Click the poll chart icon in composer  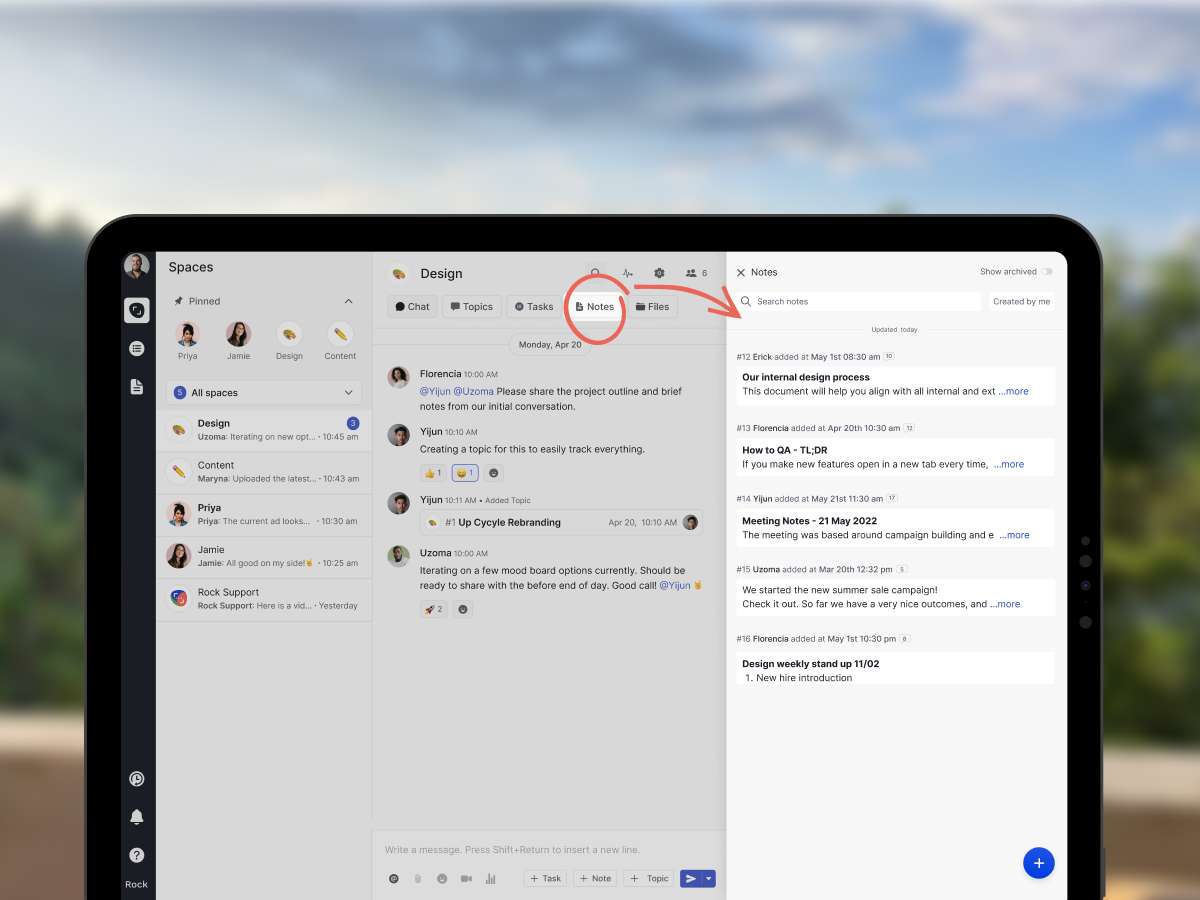490,879
